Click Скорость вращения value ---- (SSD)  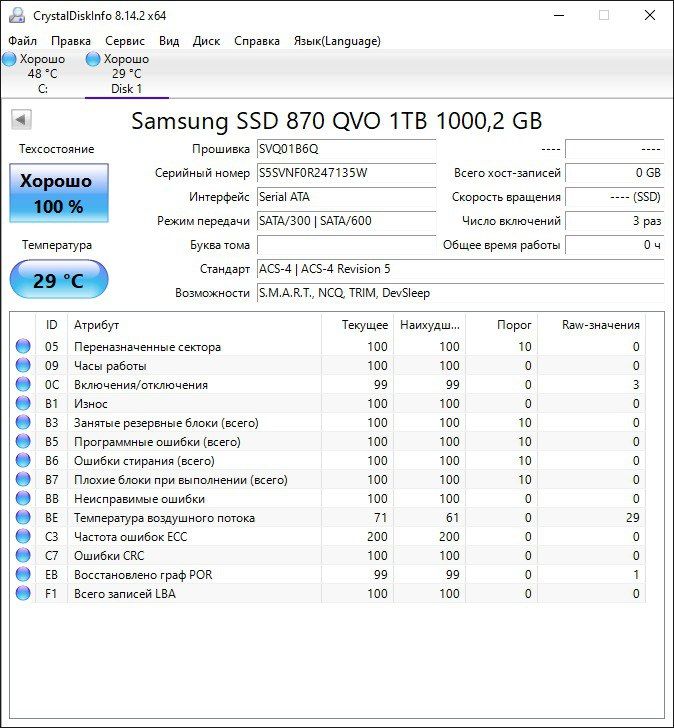tap(615, 197)
